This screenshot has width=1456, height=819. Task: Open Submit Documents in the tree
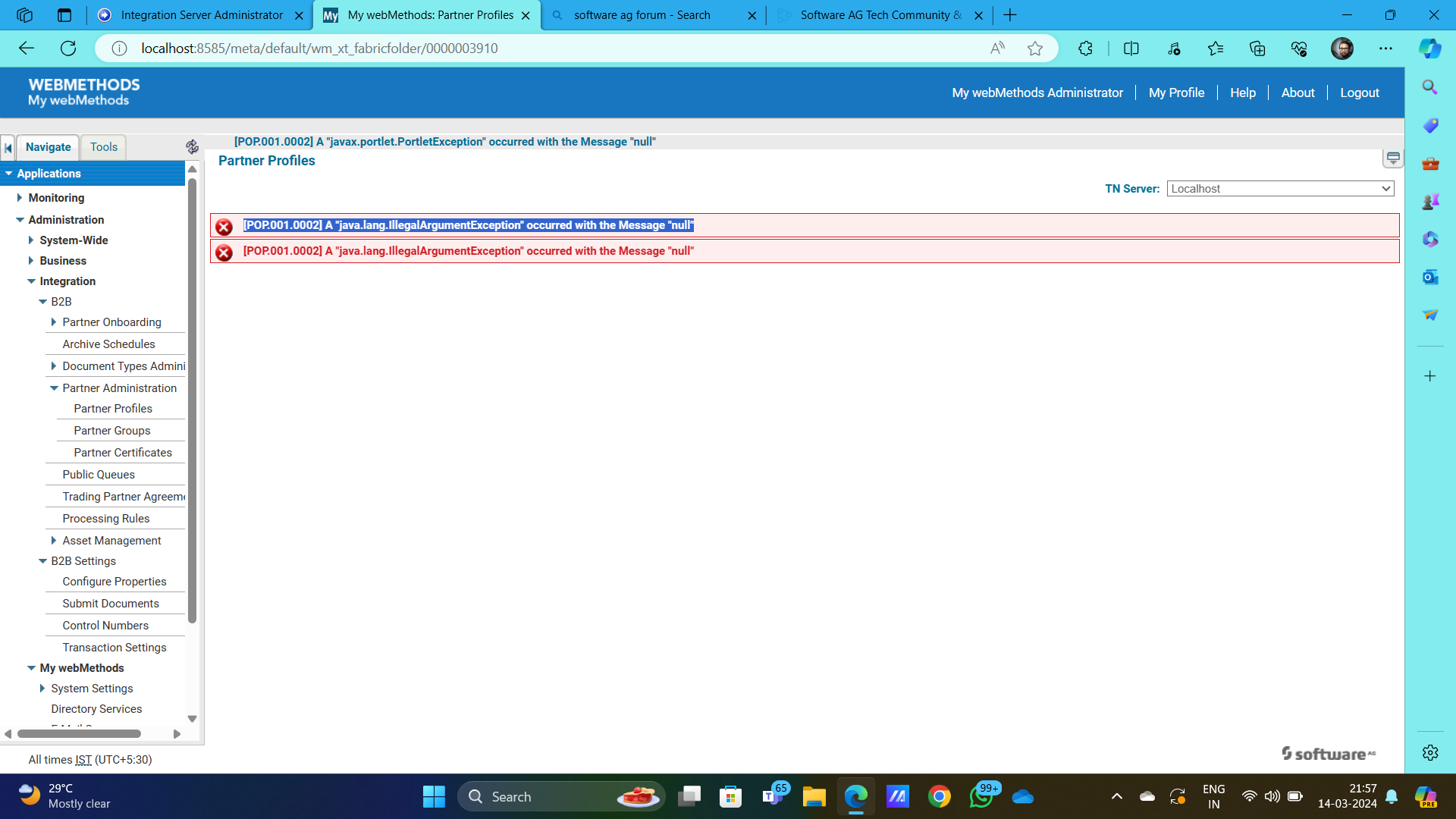click(x=111, y=604)
